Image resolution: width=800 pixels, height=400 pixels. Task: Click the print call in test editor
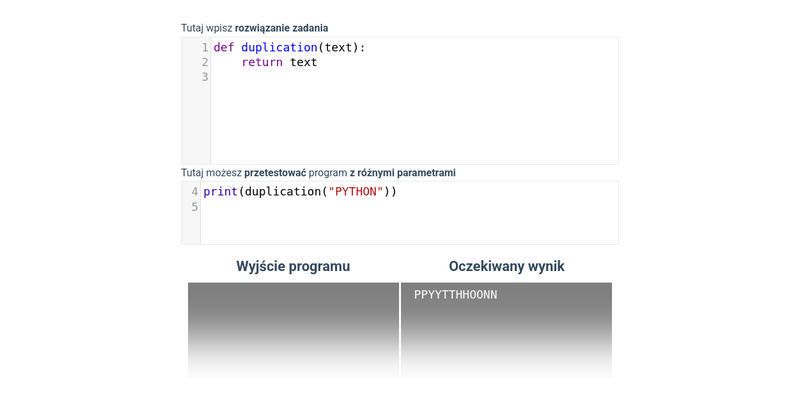(x=220, y=192)
